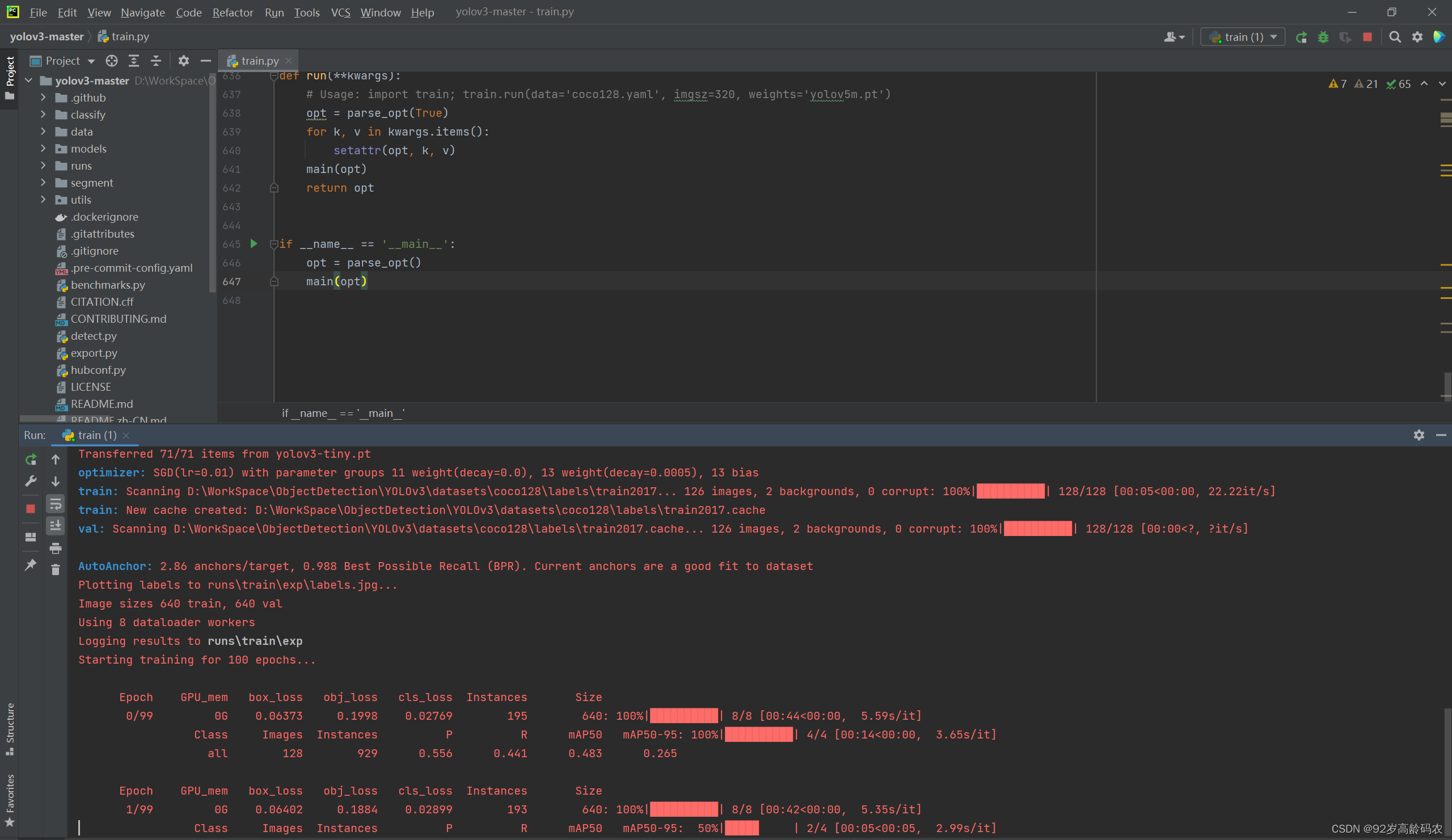The height and width of the screenshot is (840, 1452).
Task: Toggle scroll to end in the Run console
Action: coord(56,525)
